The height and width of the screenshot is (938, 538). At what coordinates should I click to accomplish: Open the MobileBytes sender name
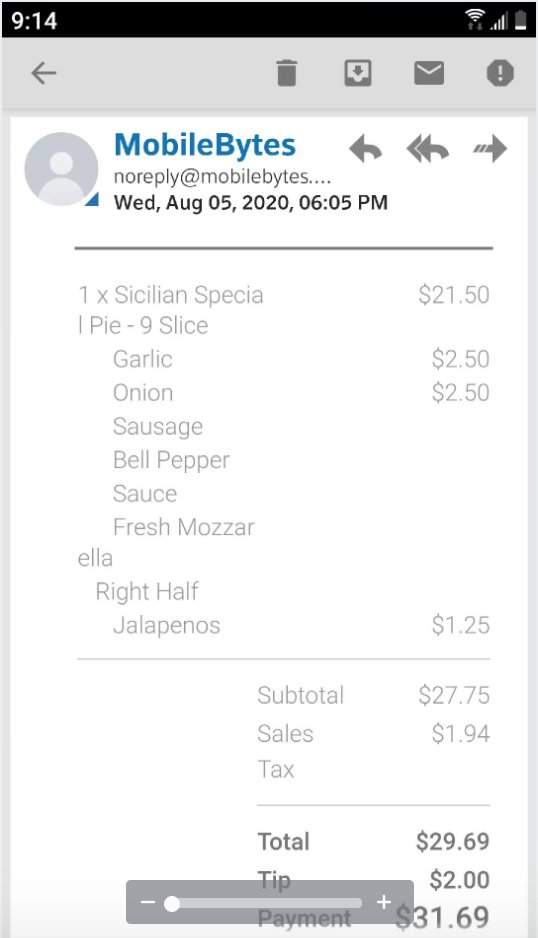coord(205,145)
